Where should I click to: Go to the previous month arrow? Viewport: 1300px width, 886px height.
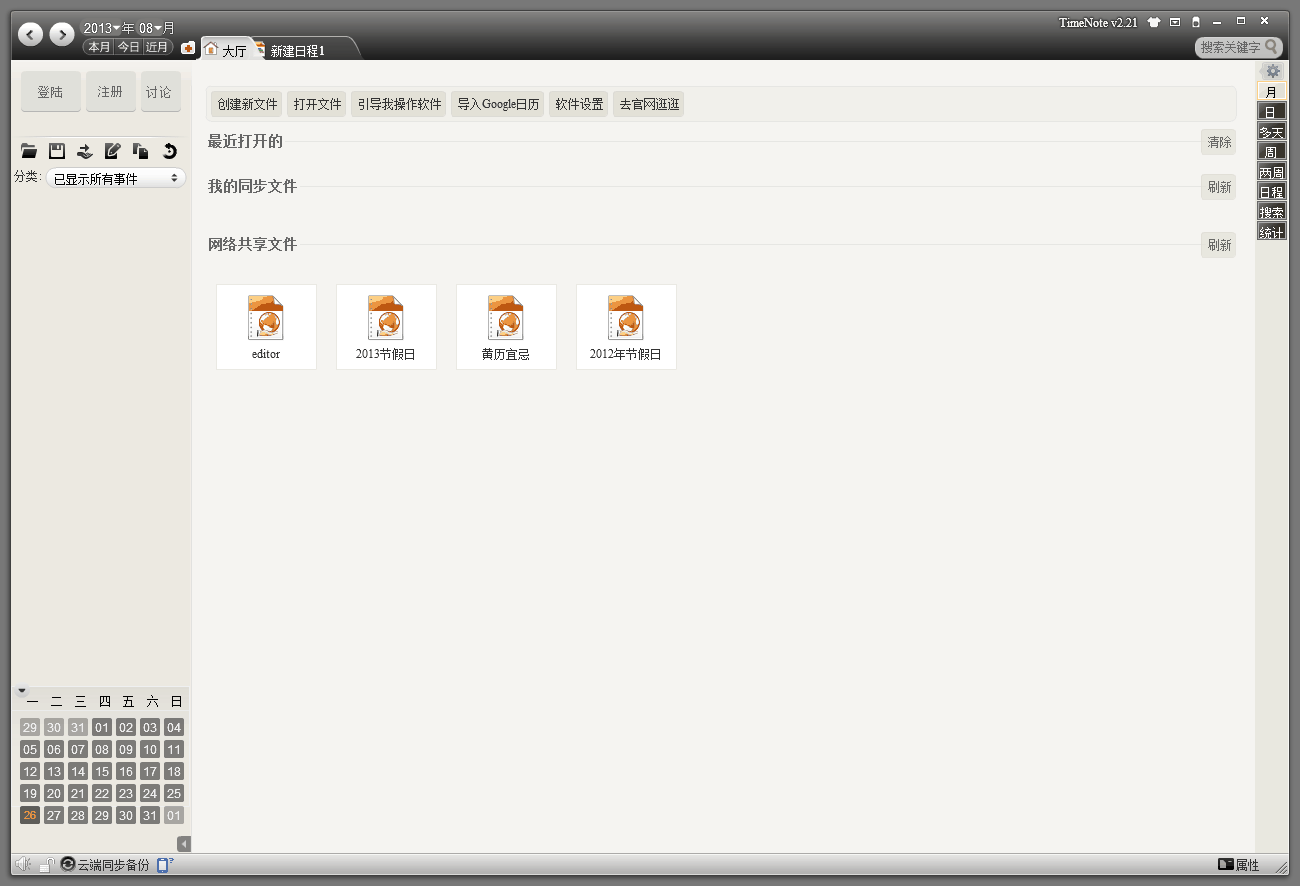[31, 35]
